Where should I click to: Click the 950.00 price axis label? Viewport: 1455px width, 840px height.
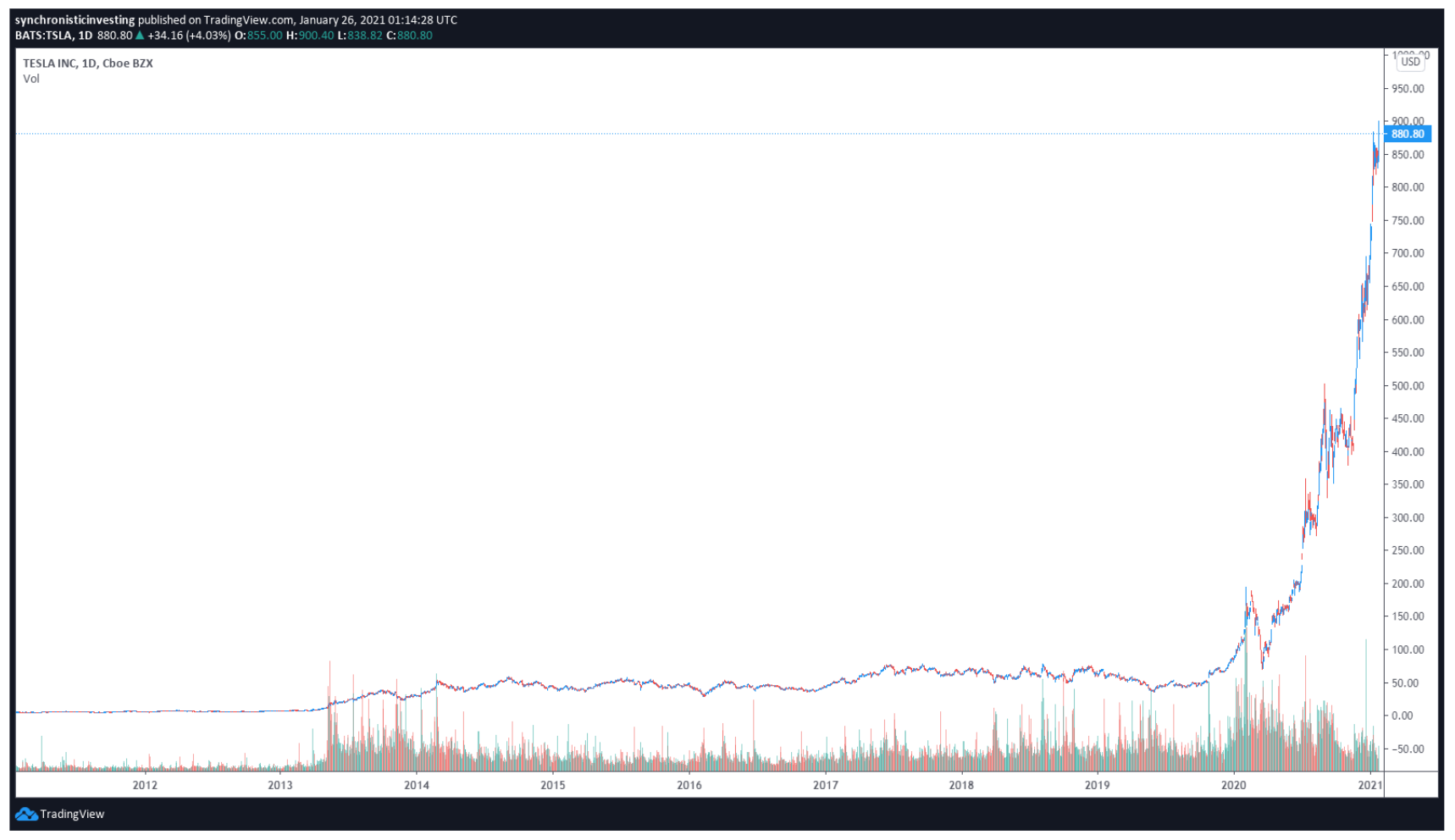(x=1408, y=89)
